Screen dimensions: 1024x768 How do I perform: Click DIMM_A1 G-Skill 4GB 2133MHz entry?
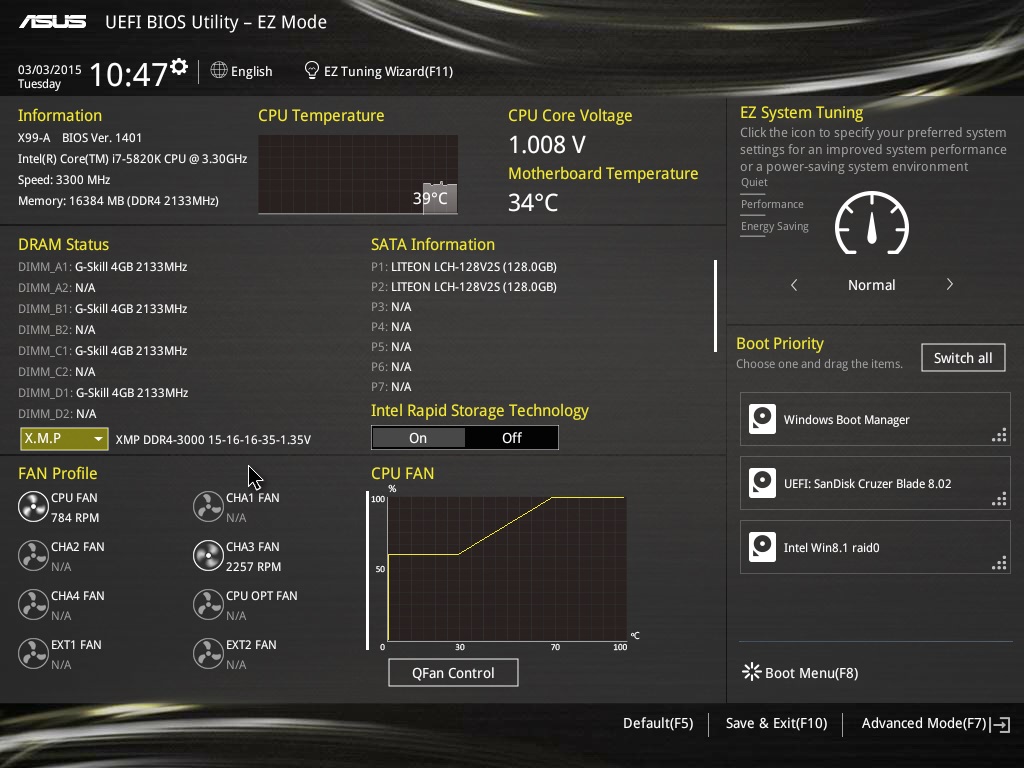[x=103, y=267]
